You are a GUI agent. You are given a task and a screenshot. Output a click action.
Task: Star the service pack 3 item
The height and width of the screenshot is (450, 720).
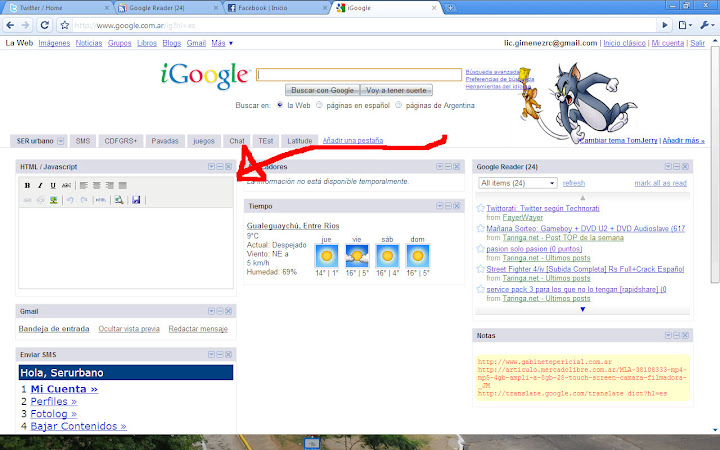[x=480, y=289]
